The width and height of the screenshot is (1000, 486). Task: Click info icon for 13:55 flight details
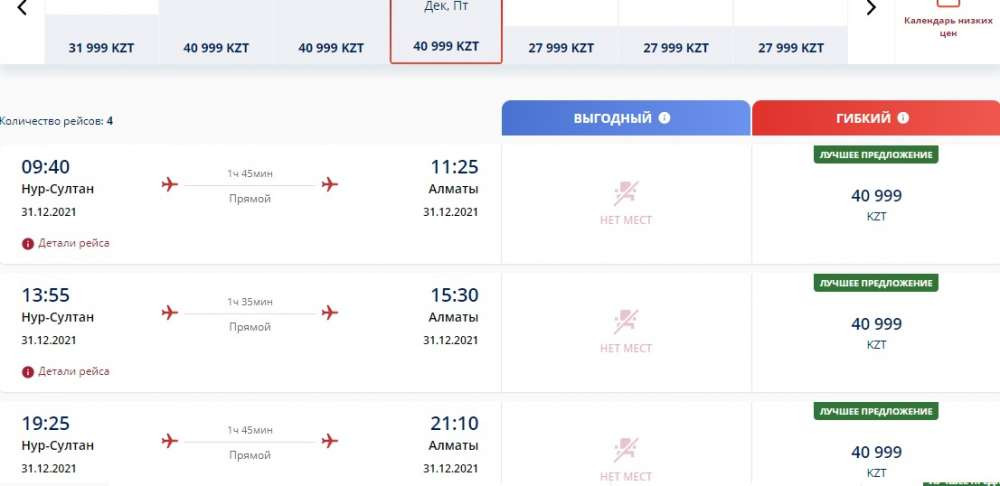[x=27, y=371]
